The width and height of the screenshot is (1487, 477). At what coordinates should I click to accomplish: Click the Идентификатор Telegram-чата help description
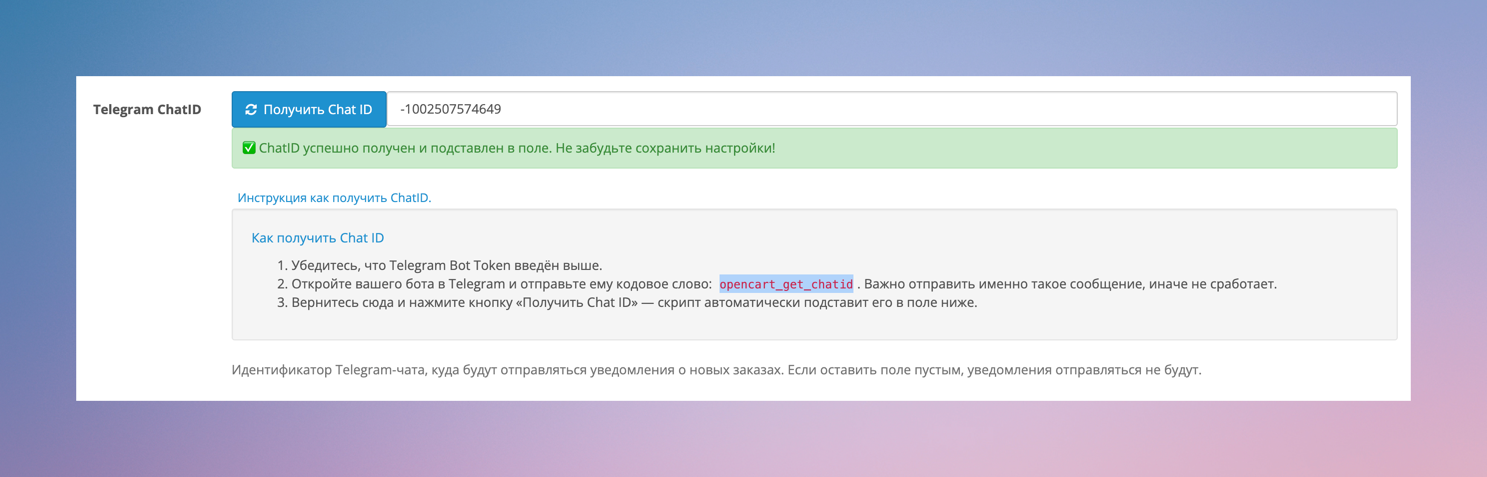click(x=716, y=370)
